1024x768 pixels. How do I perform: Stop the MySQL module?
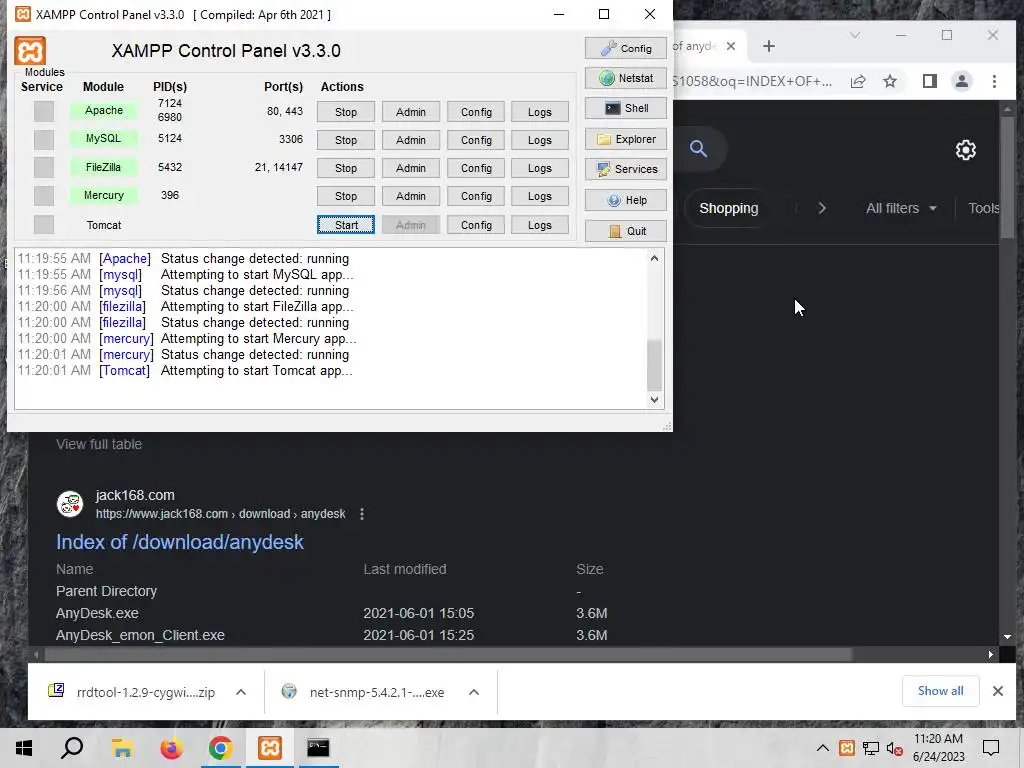(346, 140)
